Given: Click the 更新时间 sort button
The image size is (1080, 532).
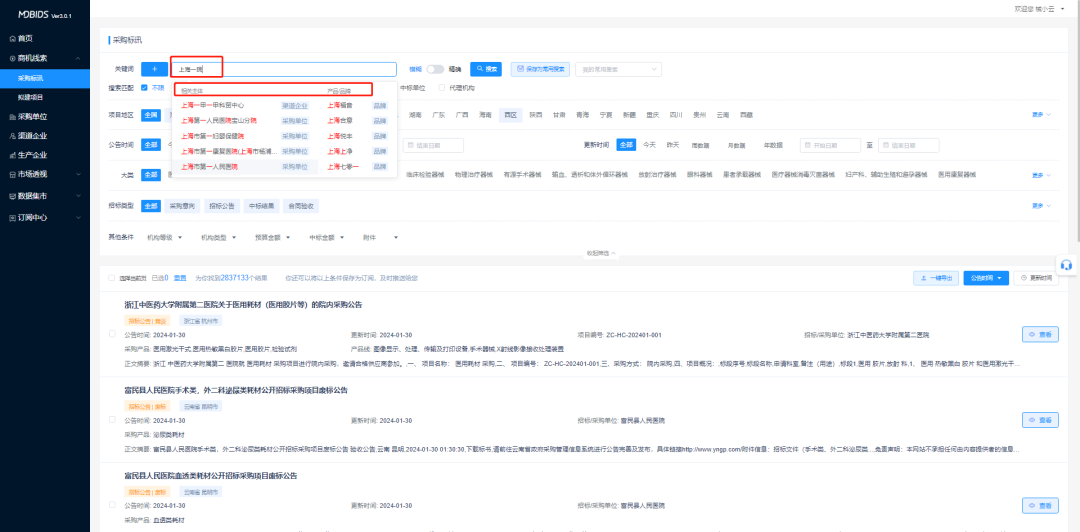Looking at the screenshot, I should (x=1036, y=278).
